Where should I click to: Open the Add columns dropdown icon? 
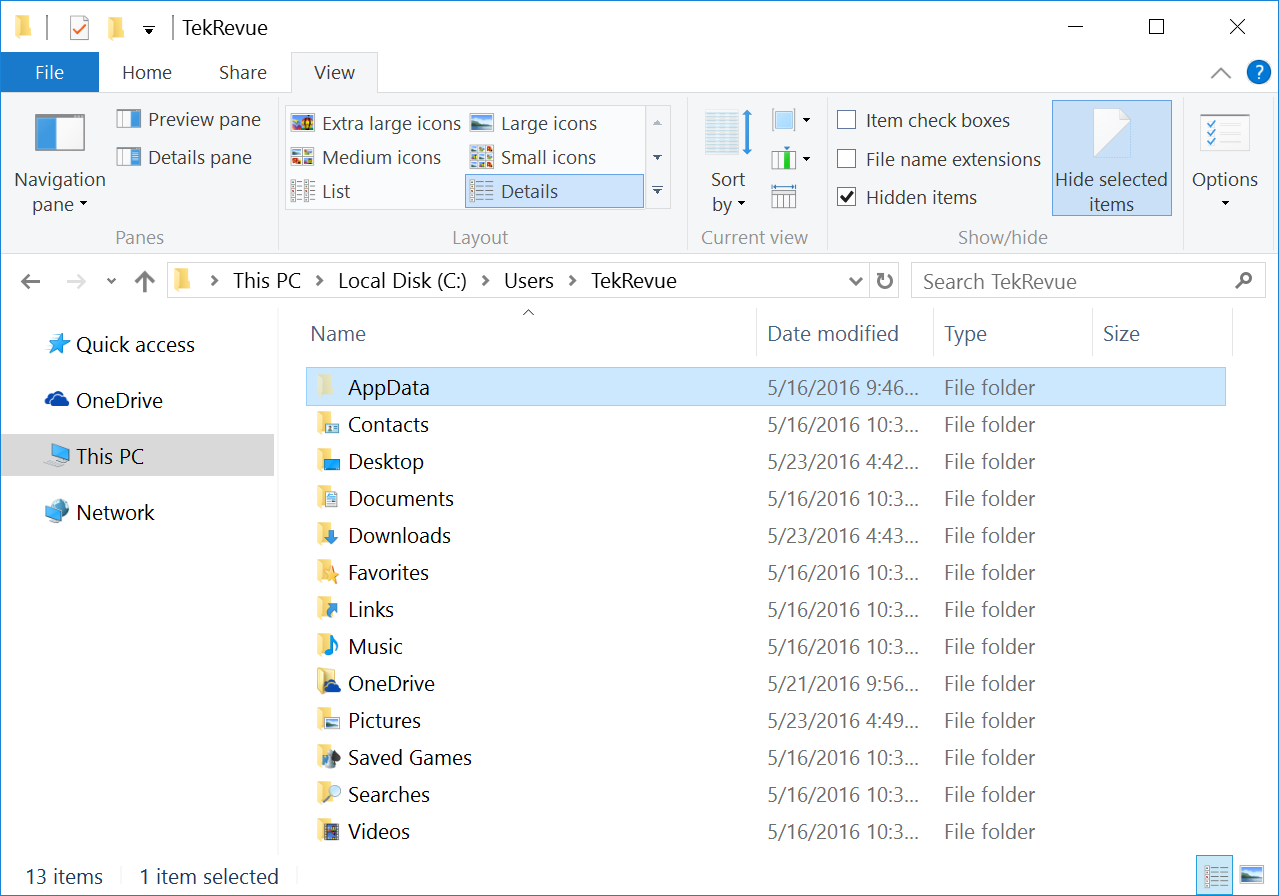tap(791, 159)
